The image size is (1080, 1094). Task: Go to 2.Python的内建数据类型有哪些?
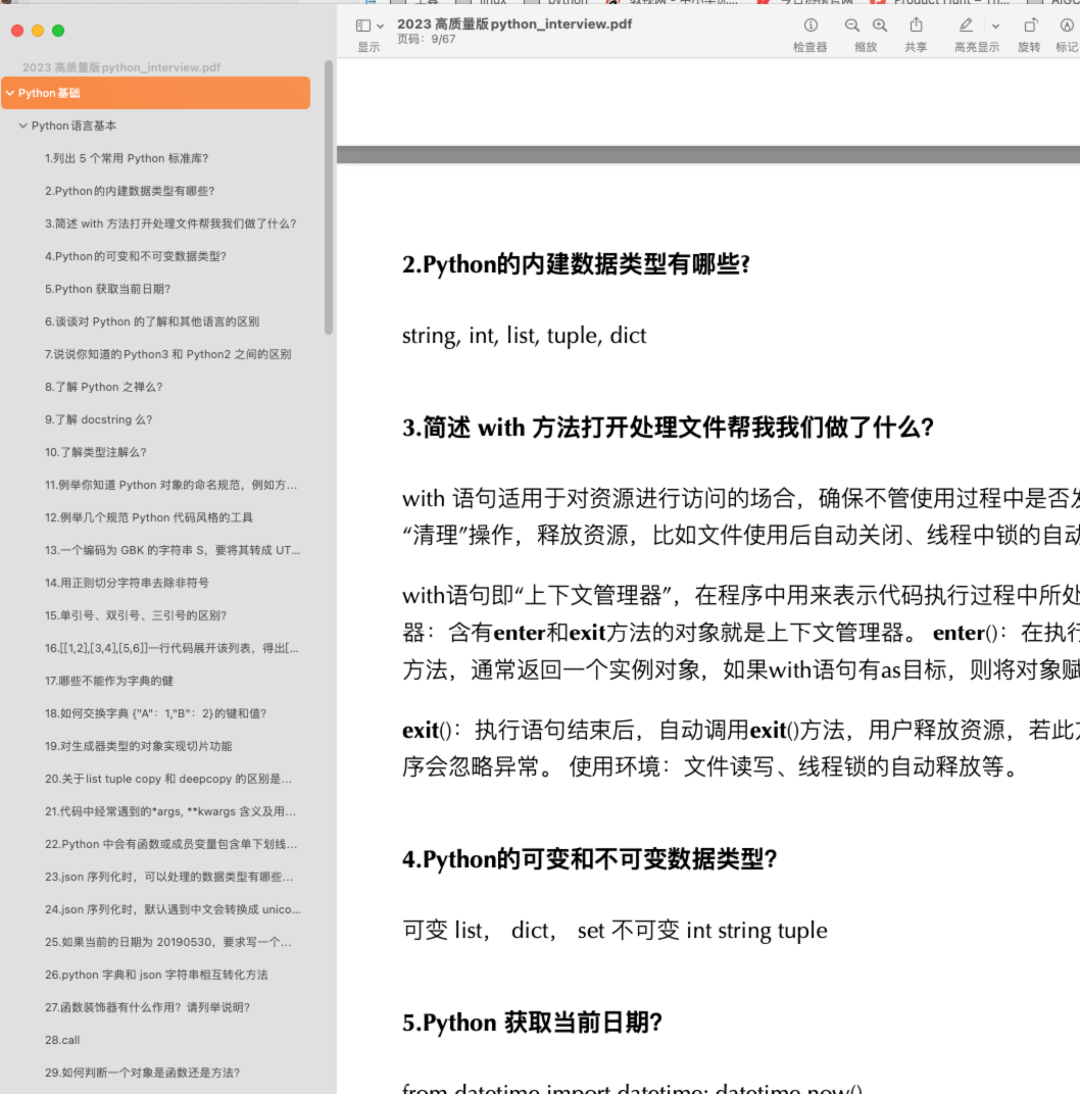130,191
